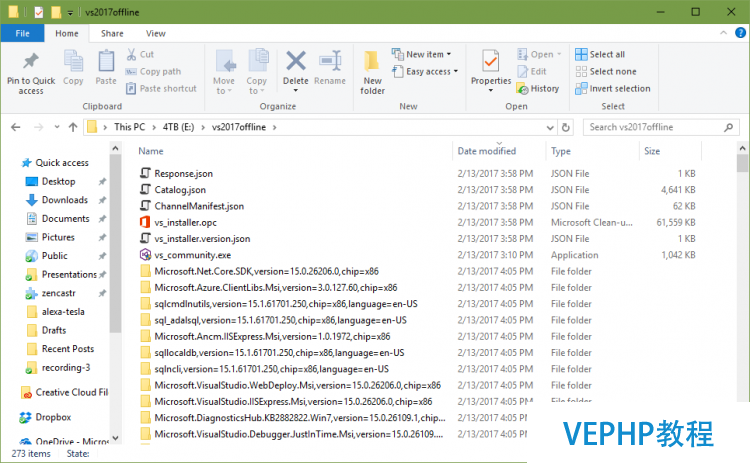Open Quick access in navigation pane
The width and height of the screenshot is (750, 463).
(55, 163)
